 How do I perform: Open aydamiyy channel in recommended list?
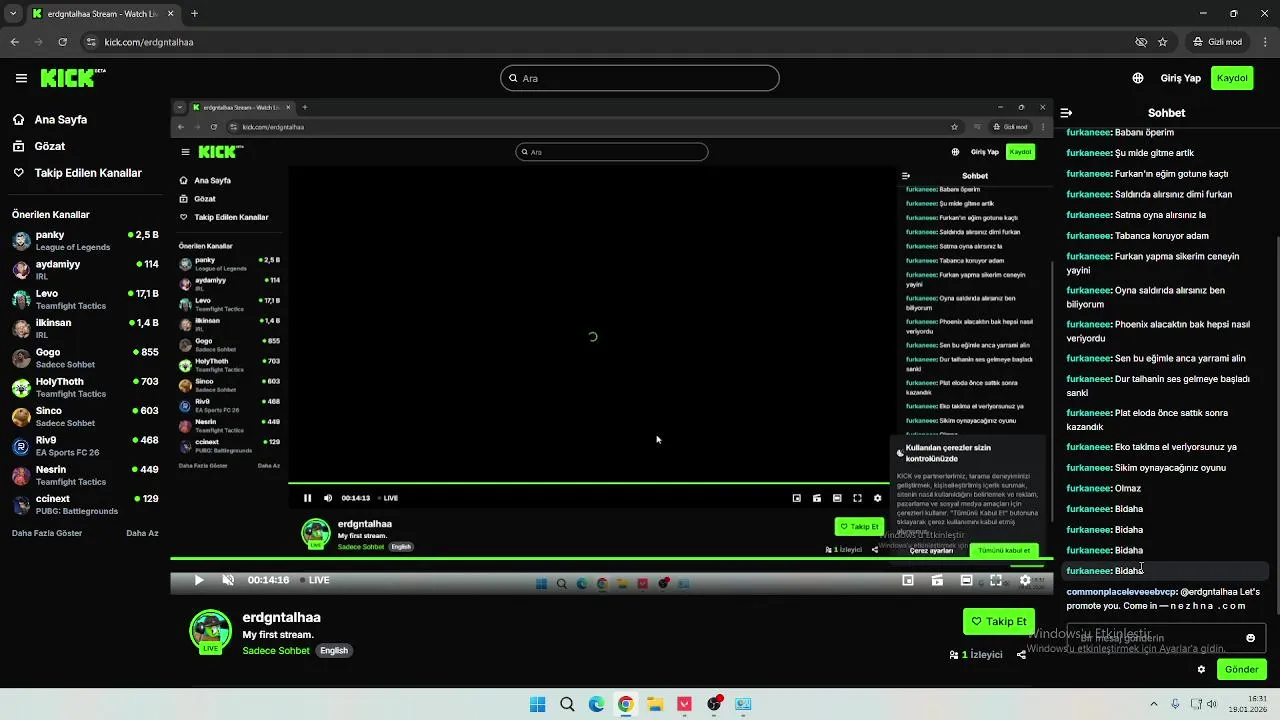(85, 270)
